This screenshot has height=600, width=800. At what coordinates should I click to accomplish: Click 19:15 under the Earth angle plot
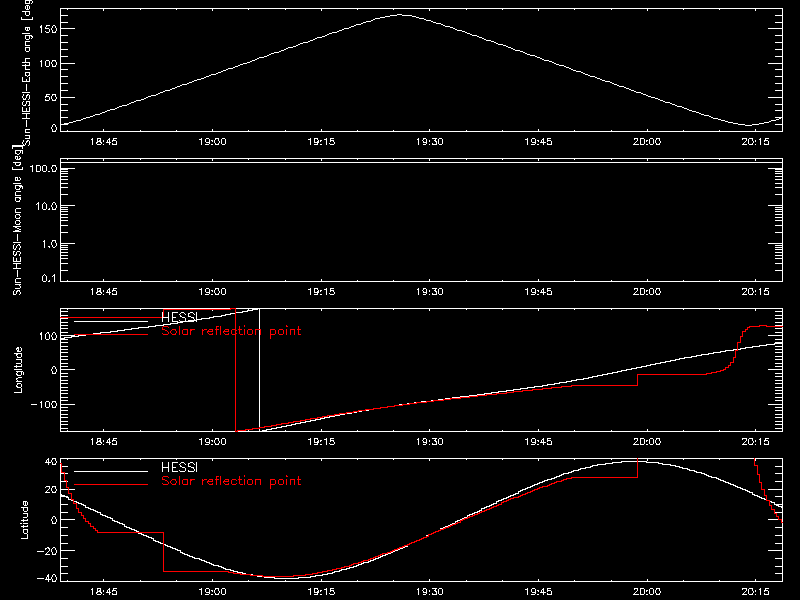pos(321,142)
